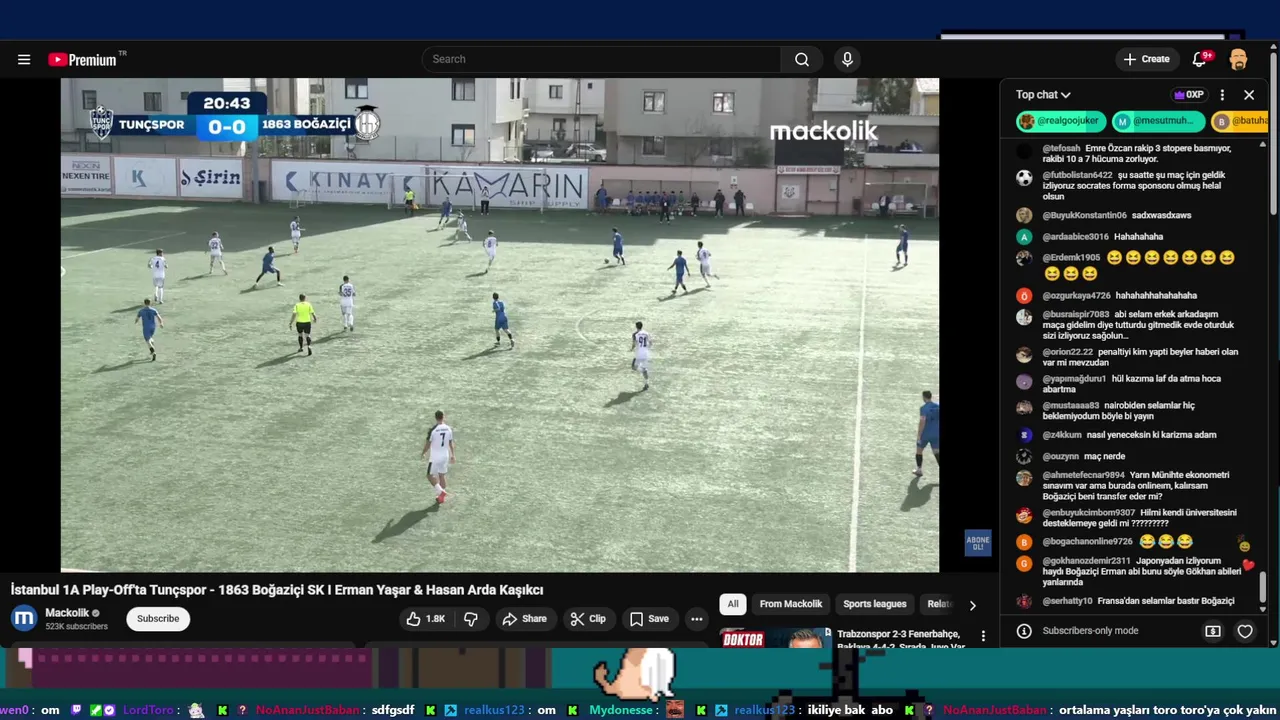Open chat options three-dot menu
The width and height of the screenshot is (1280, 720).
pos(1222,95)
